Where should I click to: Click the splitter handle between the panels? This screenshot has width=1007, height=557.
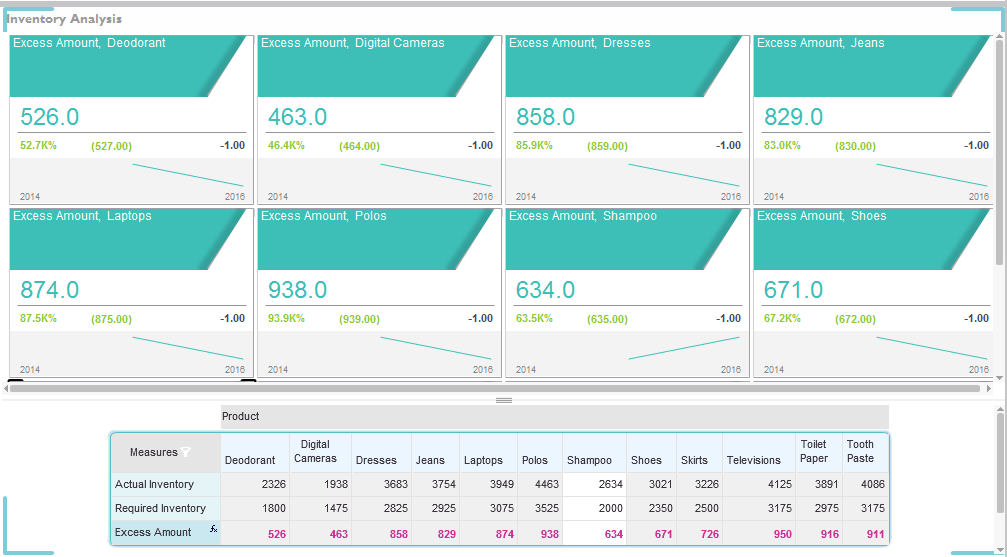point(504,400)
